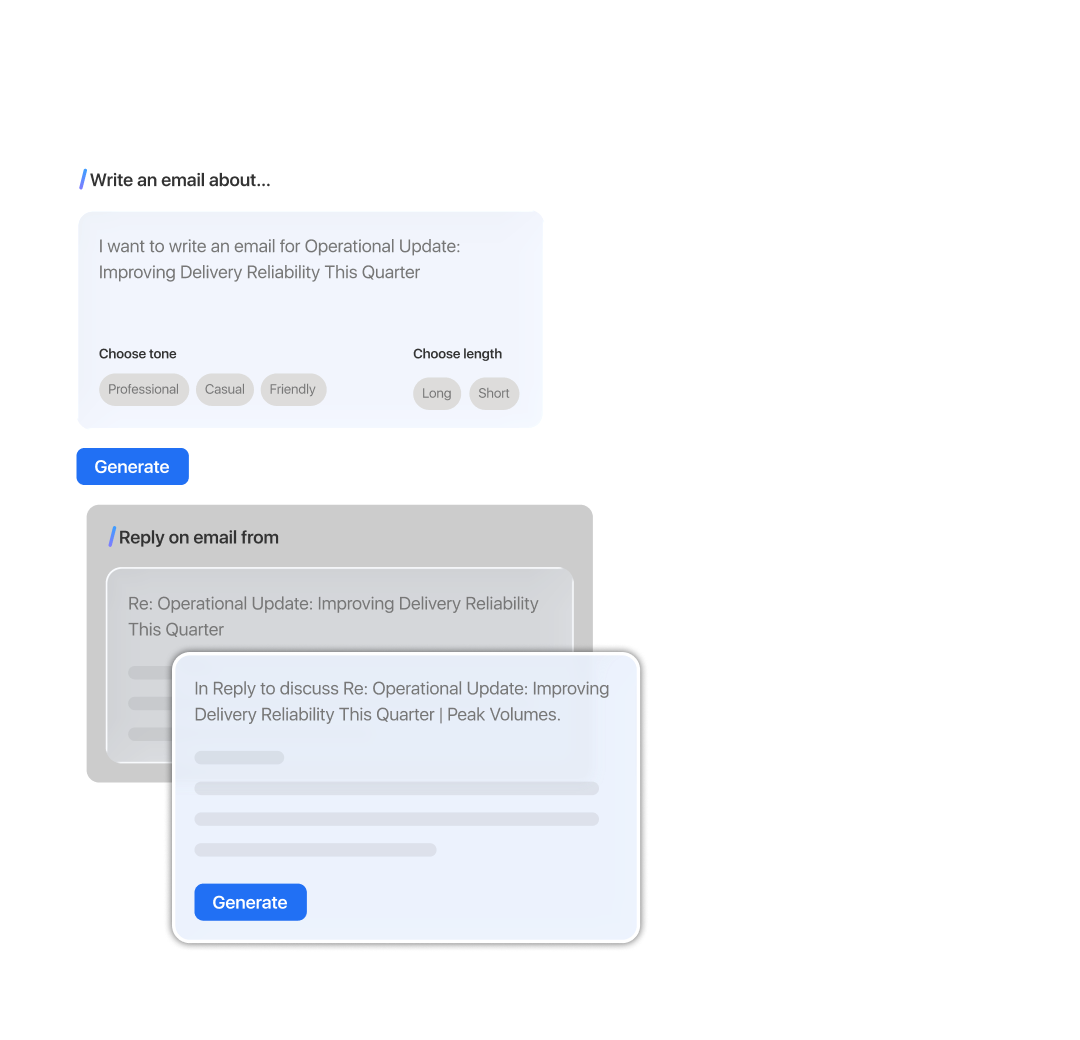Image resolution: width=1080 pixels, height=1040 pixels.
Task: Click the blue slash icon beside Reply on email
Action: pos(112,537)
